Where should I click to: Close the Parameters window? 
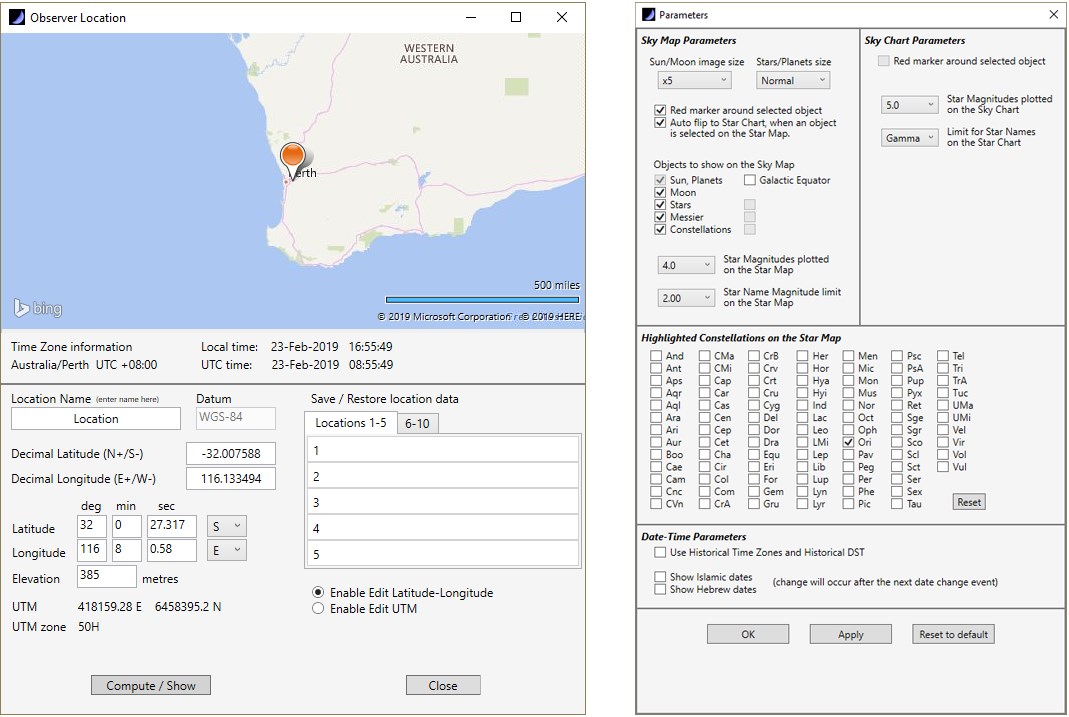pyautogui.click(x=1053, y=14)
